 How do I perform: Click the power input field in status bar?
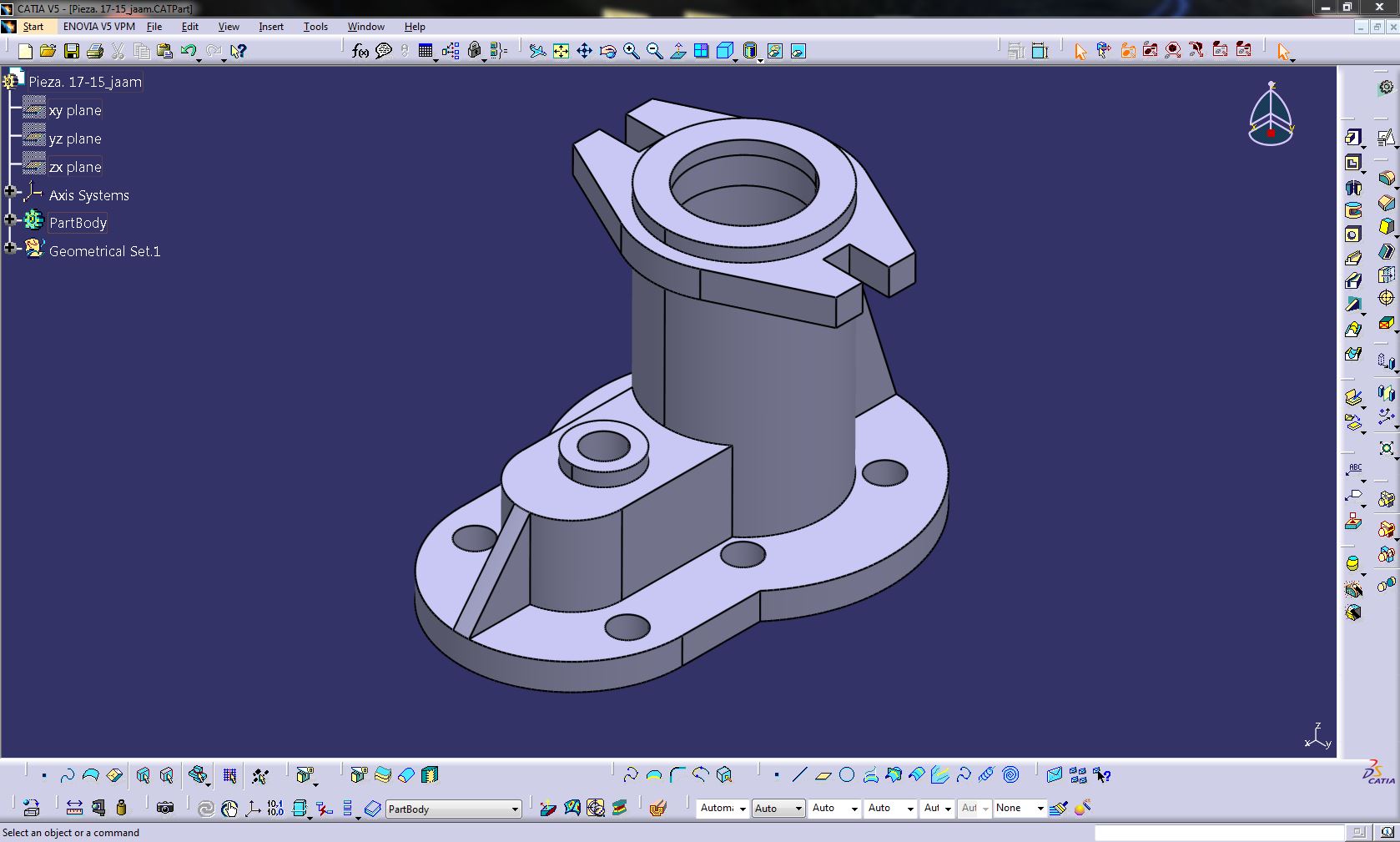pos(1219,832)
